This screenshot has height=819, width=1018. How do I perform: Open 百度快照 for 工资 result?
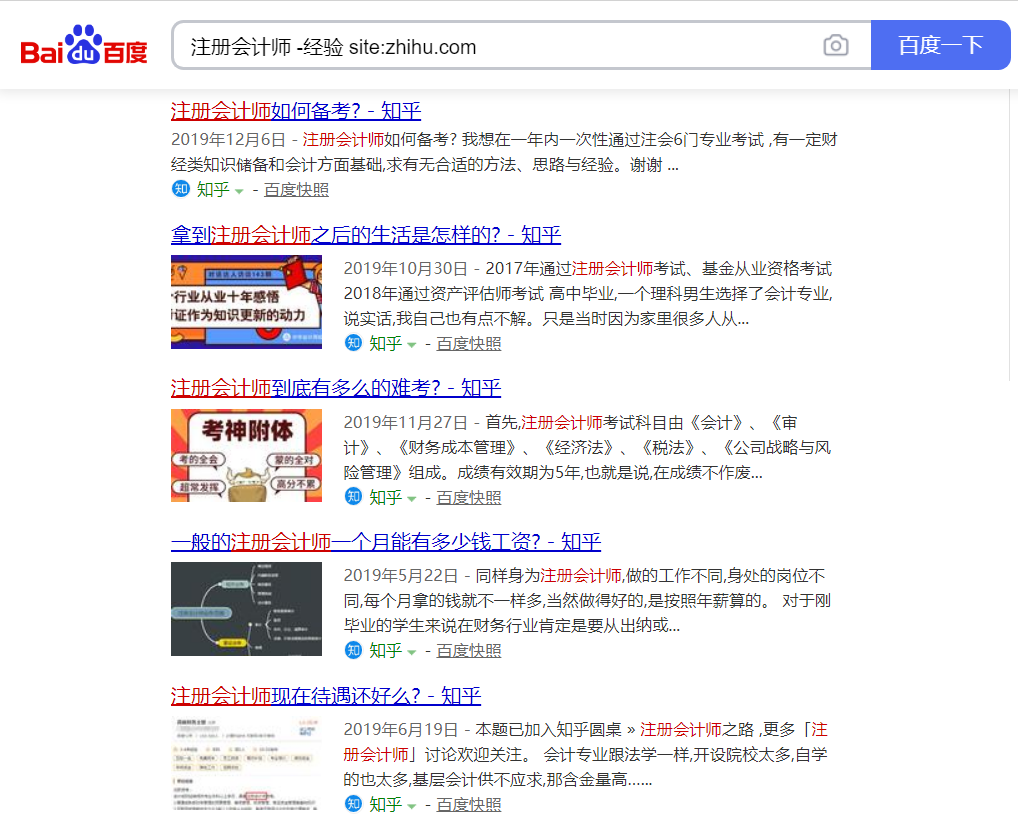tap(469, 651)
